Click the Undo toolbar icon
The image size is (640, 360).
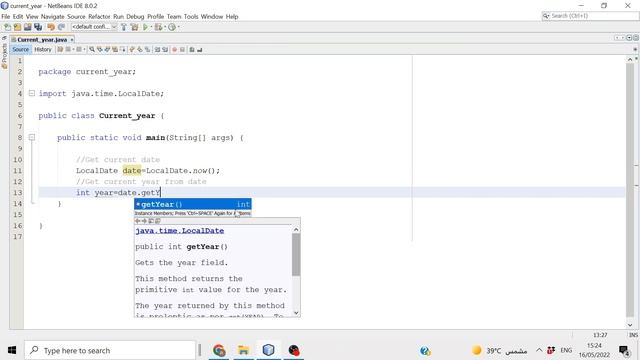[51, 27]
